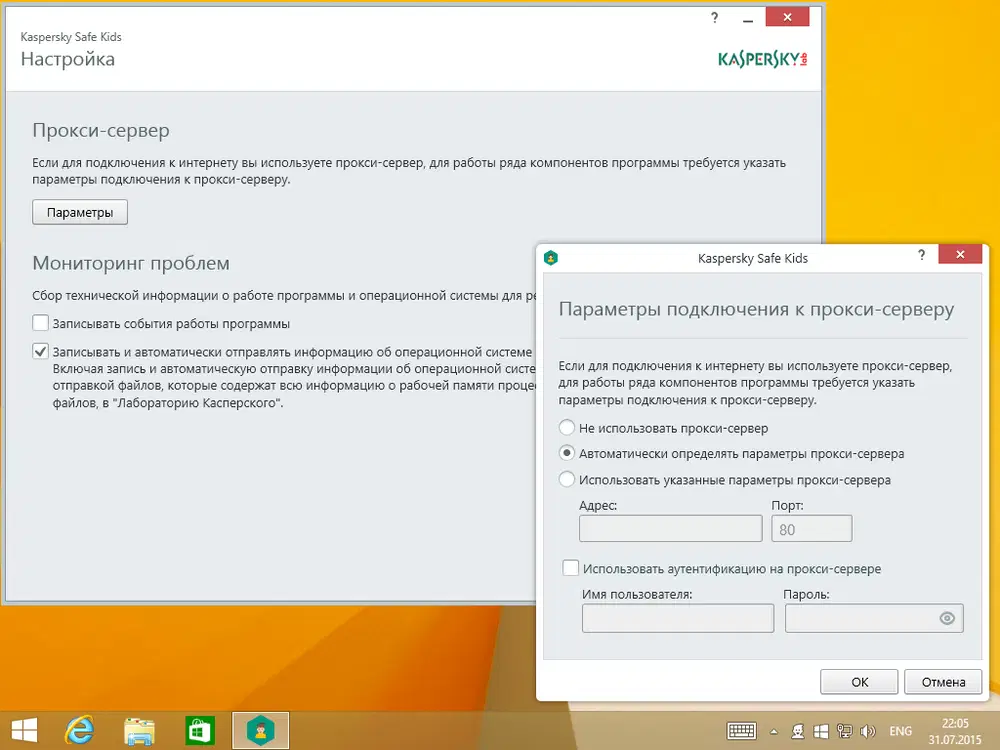The height and width of the screenshot is (750, 1000).
Task: Click the Настройка window title
Action: point(68,59)
